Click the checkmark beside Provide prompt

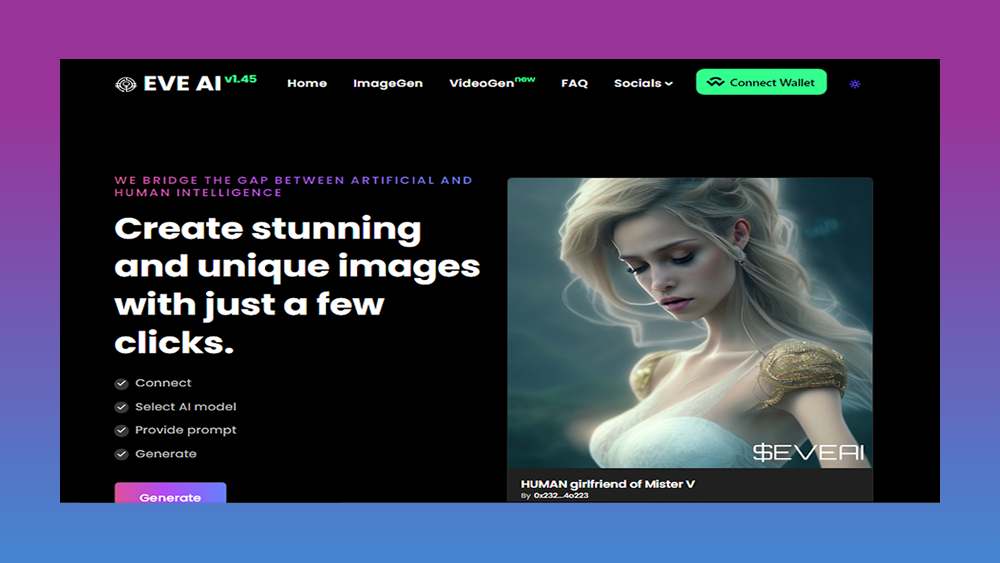(x=121, y=430)
